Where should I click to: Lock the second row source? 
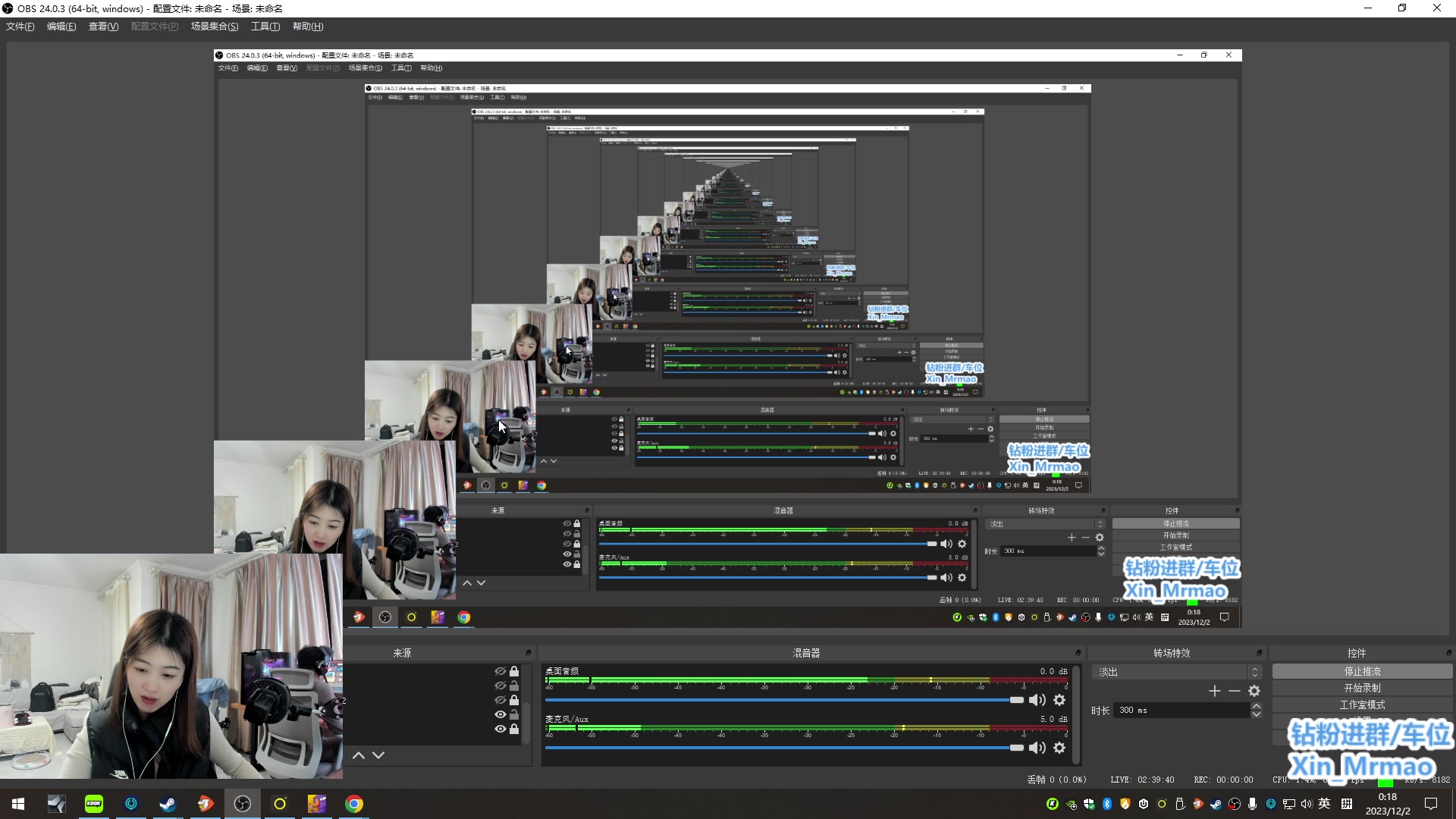514,686
